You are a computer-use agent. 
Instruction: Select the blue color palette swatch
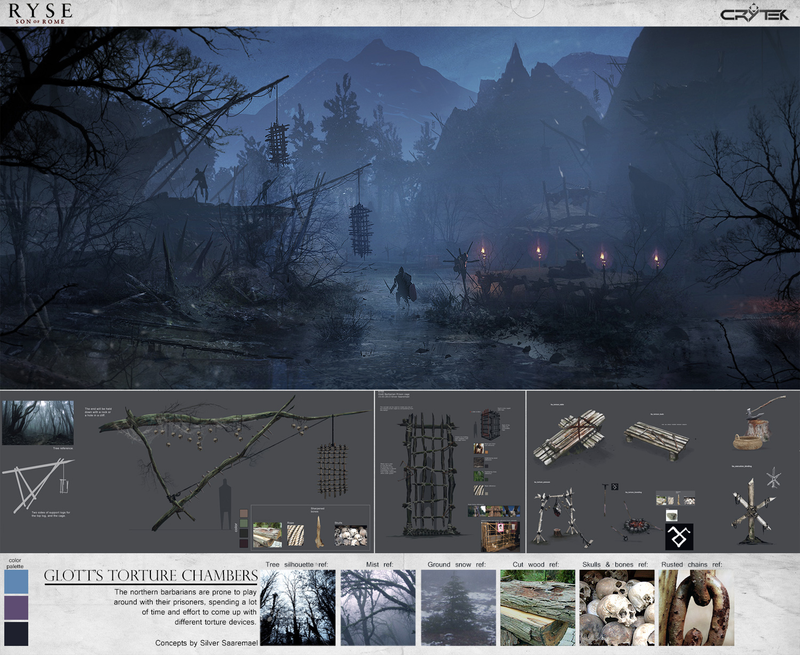[16, 582]
